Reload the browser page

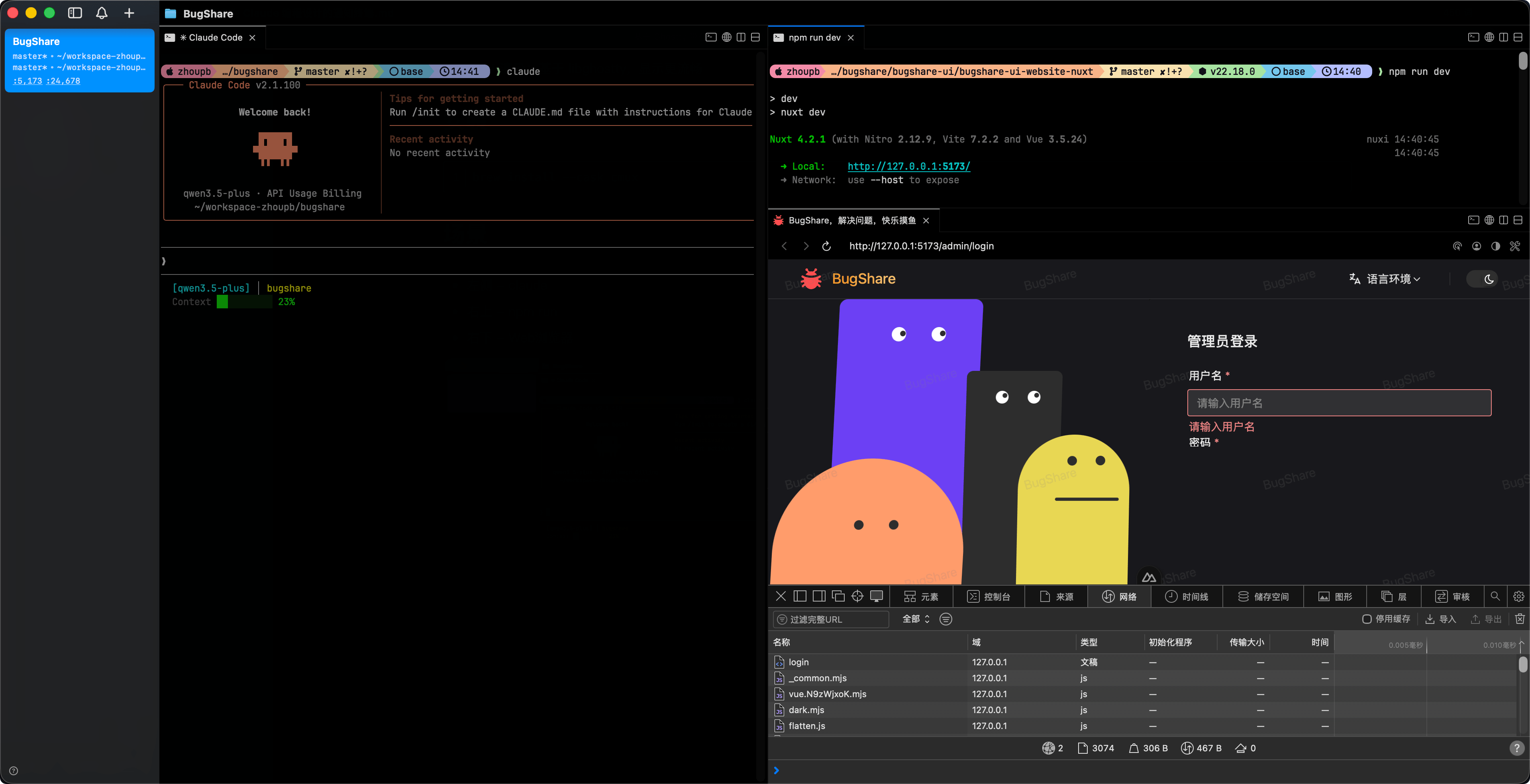coord(826,246)
